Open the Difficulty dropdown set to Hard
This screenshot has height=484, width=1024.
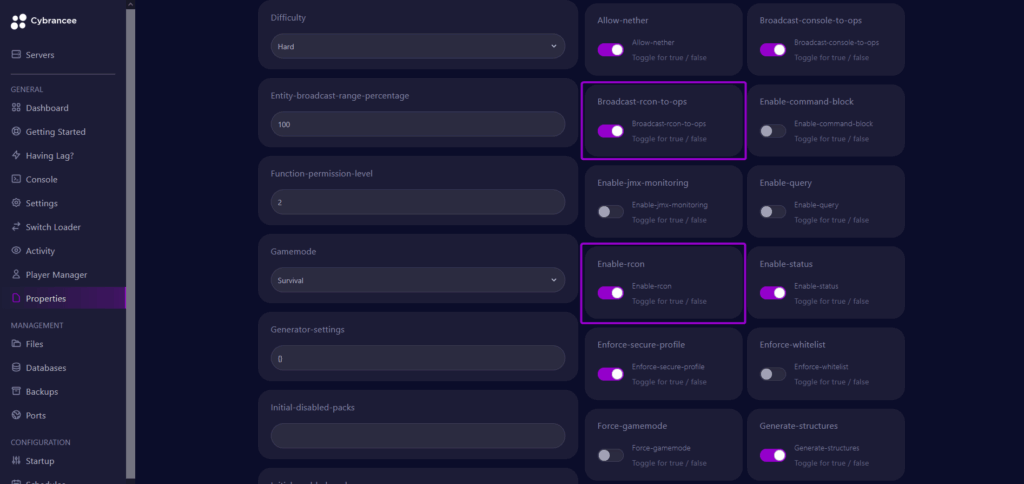pyautogui.click(x=418, y=46)
